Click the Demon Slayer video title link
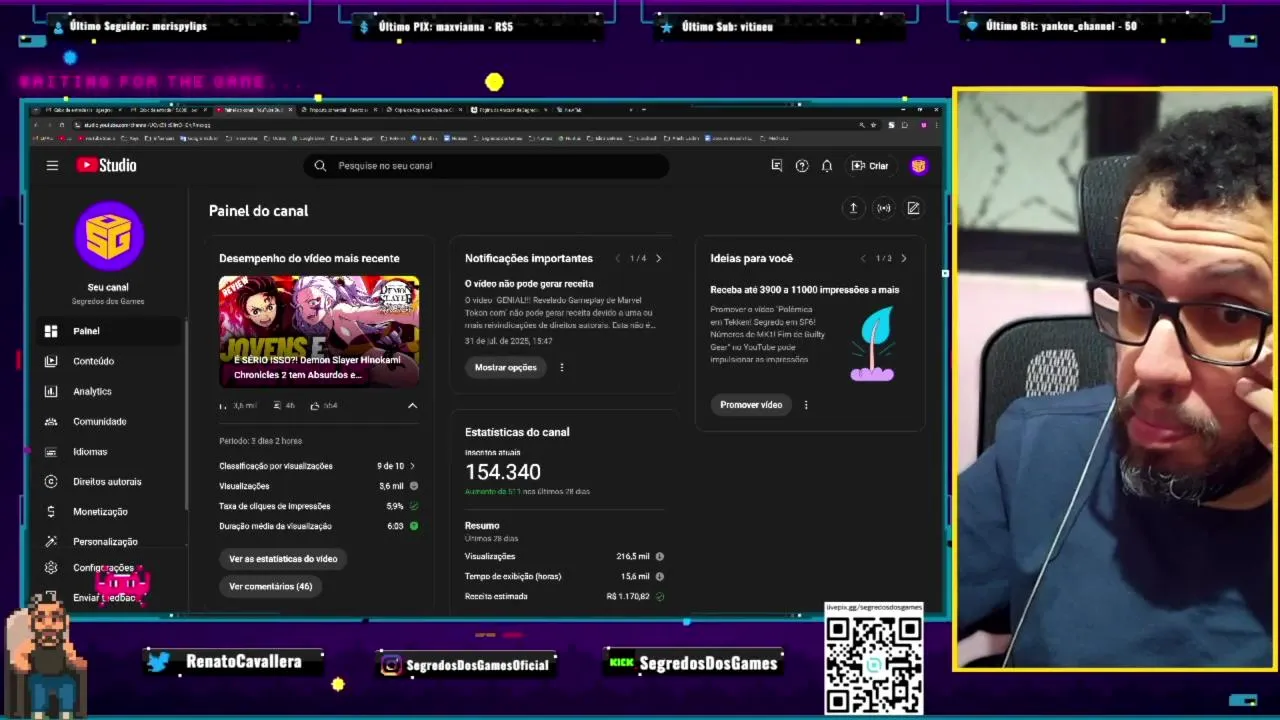This screenshot has height=720, width=1280. 318,367
